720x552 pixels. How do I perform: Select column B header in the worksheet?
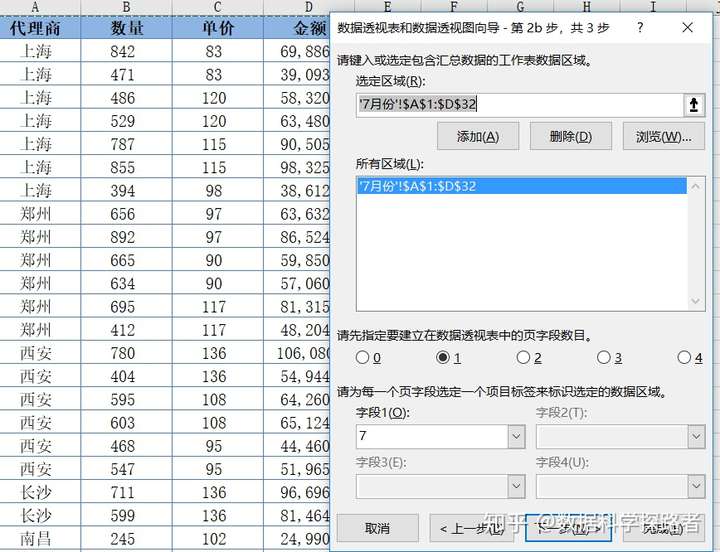coord(126,7)
